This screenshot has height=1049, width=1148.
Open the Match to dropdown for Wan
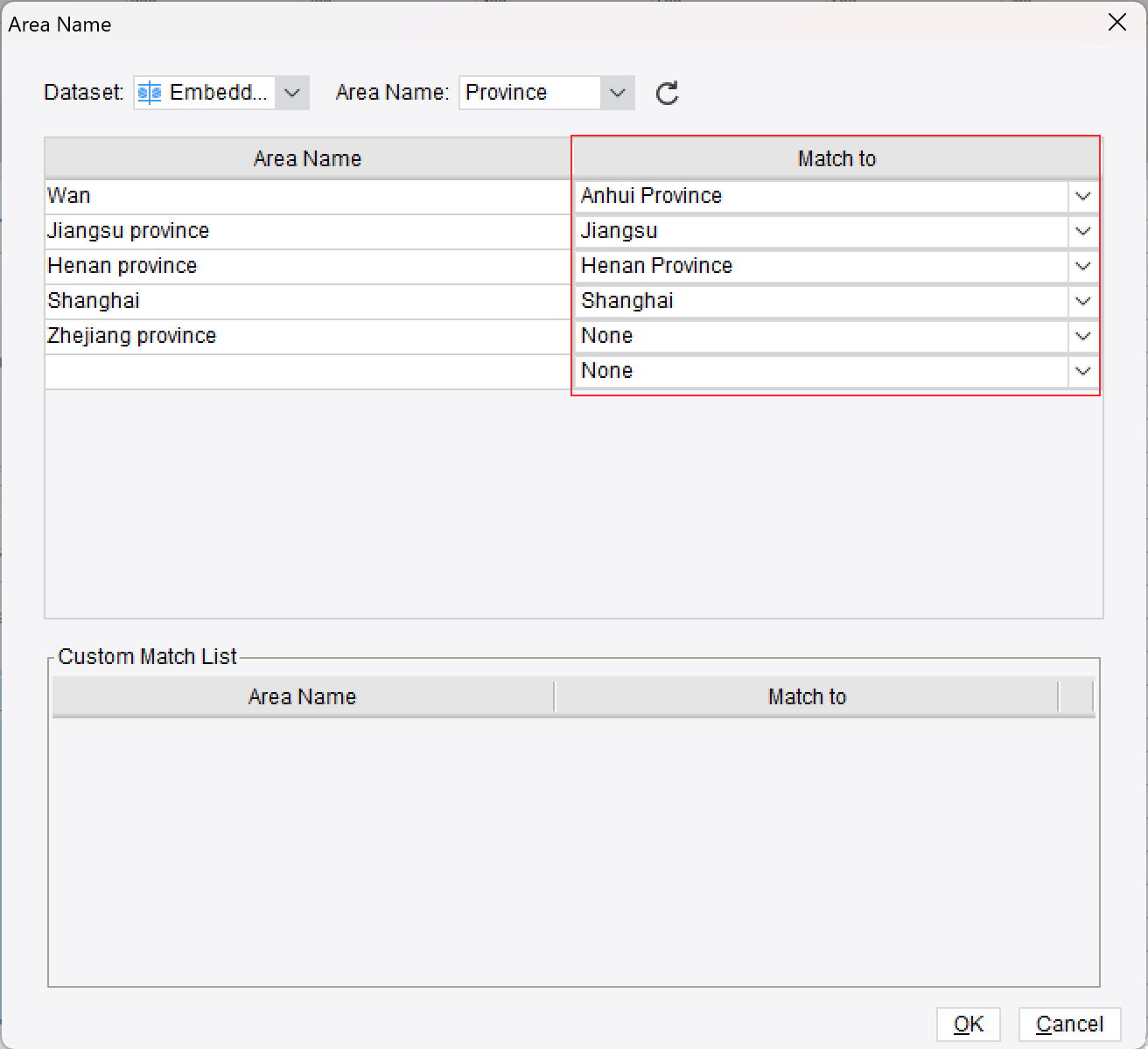pos(1082,196)
